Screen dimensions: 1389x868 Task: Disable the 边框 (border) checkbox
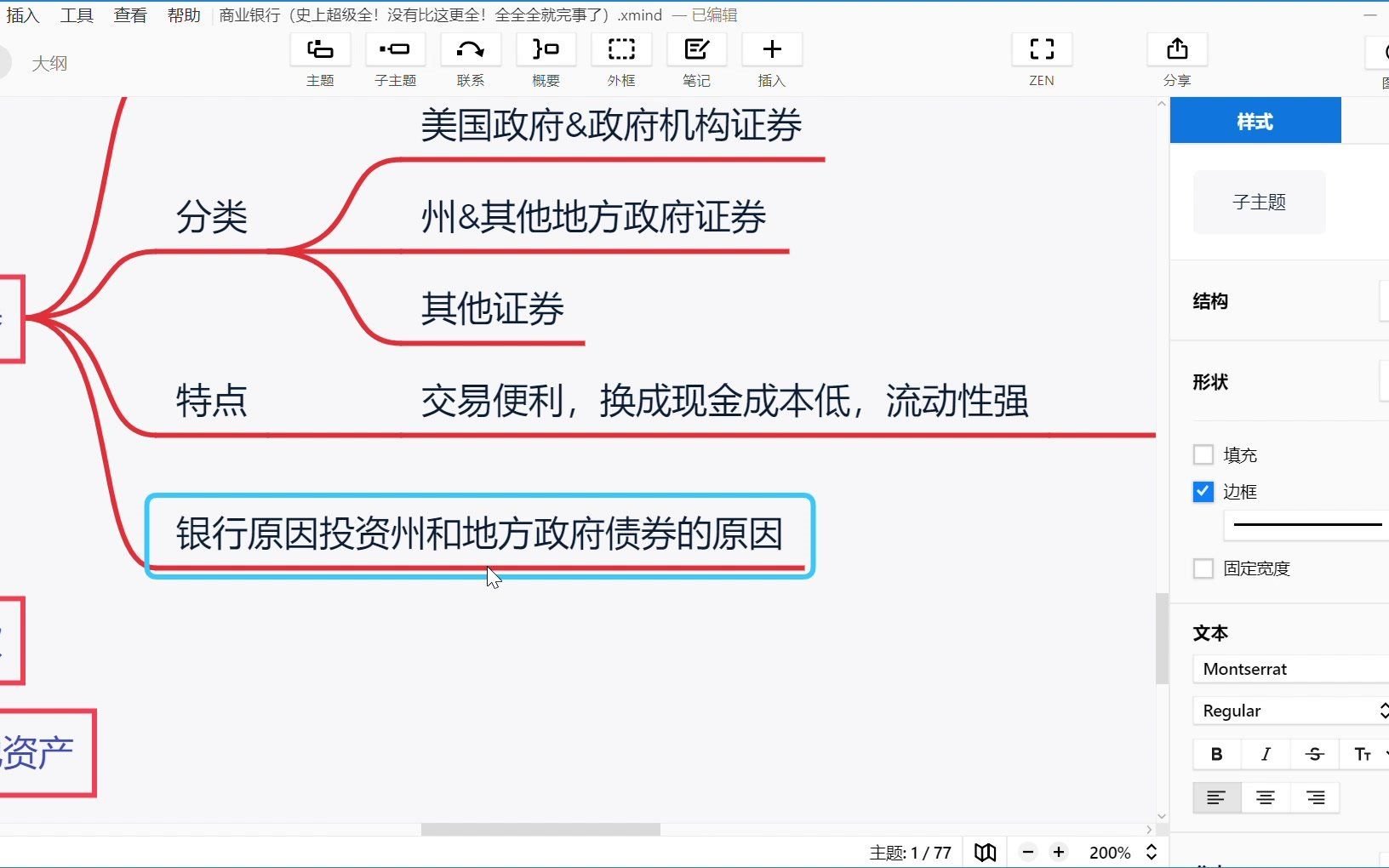(1203, 491)
